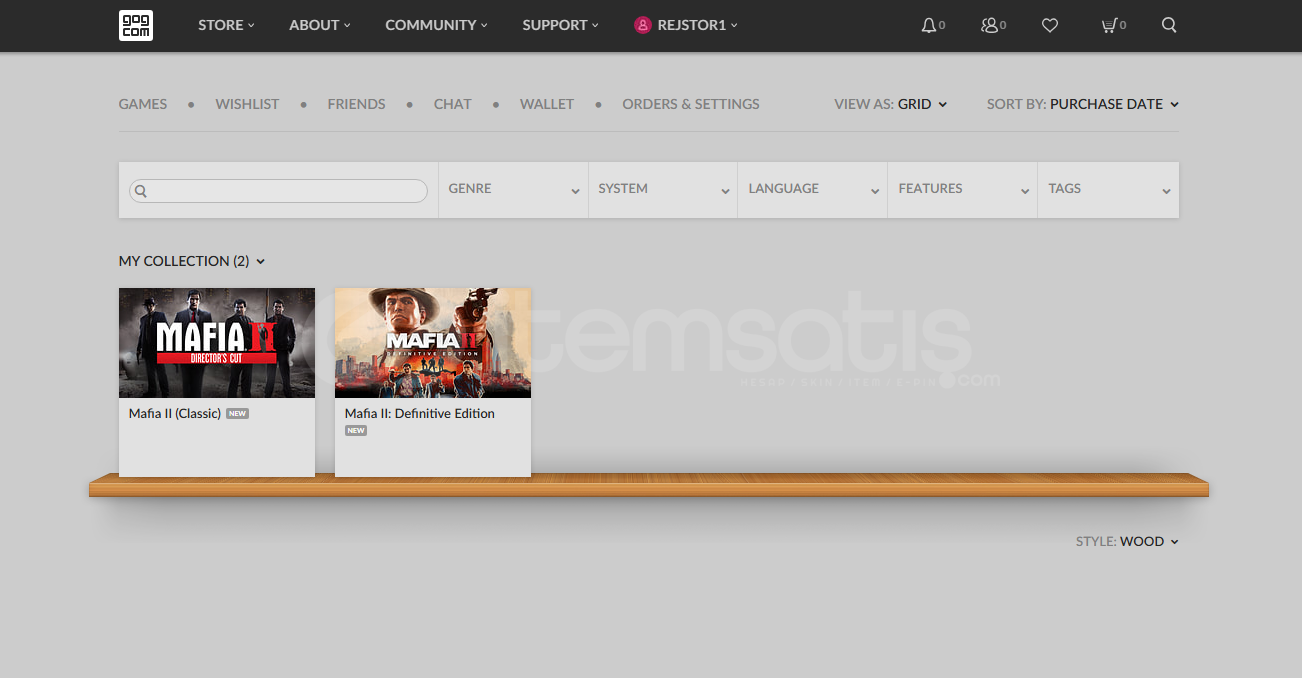Click the Mafia II: Definitive Edition title
Screen dimensions: 1302x678
pyautogui.click(x=420, y=413)
